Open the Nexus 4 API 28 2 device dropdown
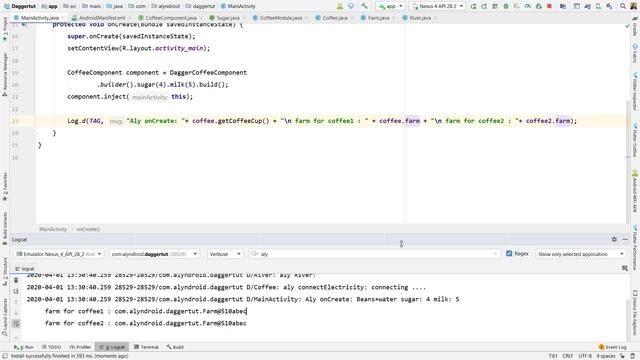Image resolution: width=640 pixels, height=360 pixels. (437, 6)
